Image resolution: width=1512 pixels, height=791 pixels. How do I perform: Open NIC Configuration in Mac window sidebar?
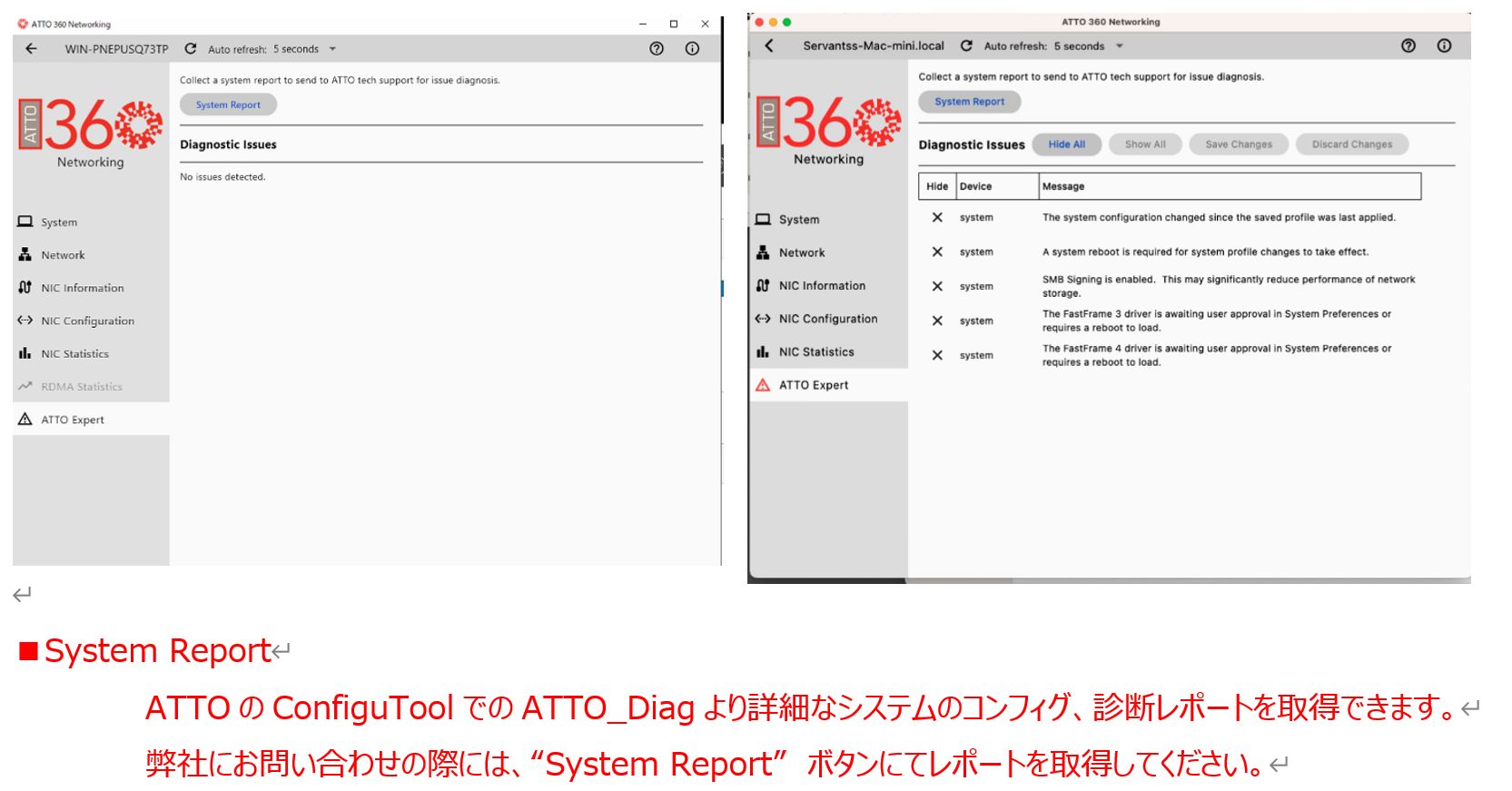coord(828,319)
